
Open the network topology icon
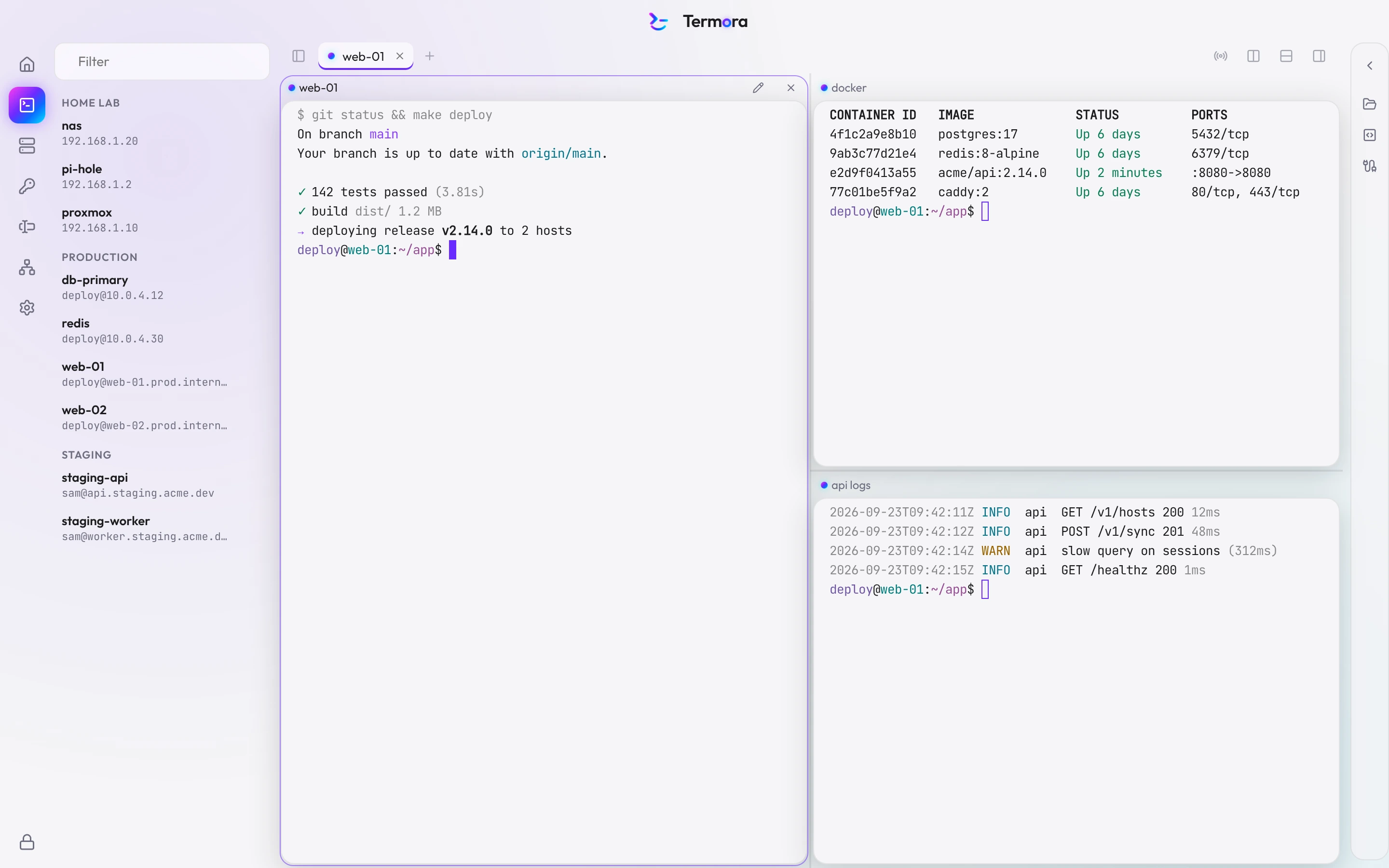point(27,268)
